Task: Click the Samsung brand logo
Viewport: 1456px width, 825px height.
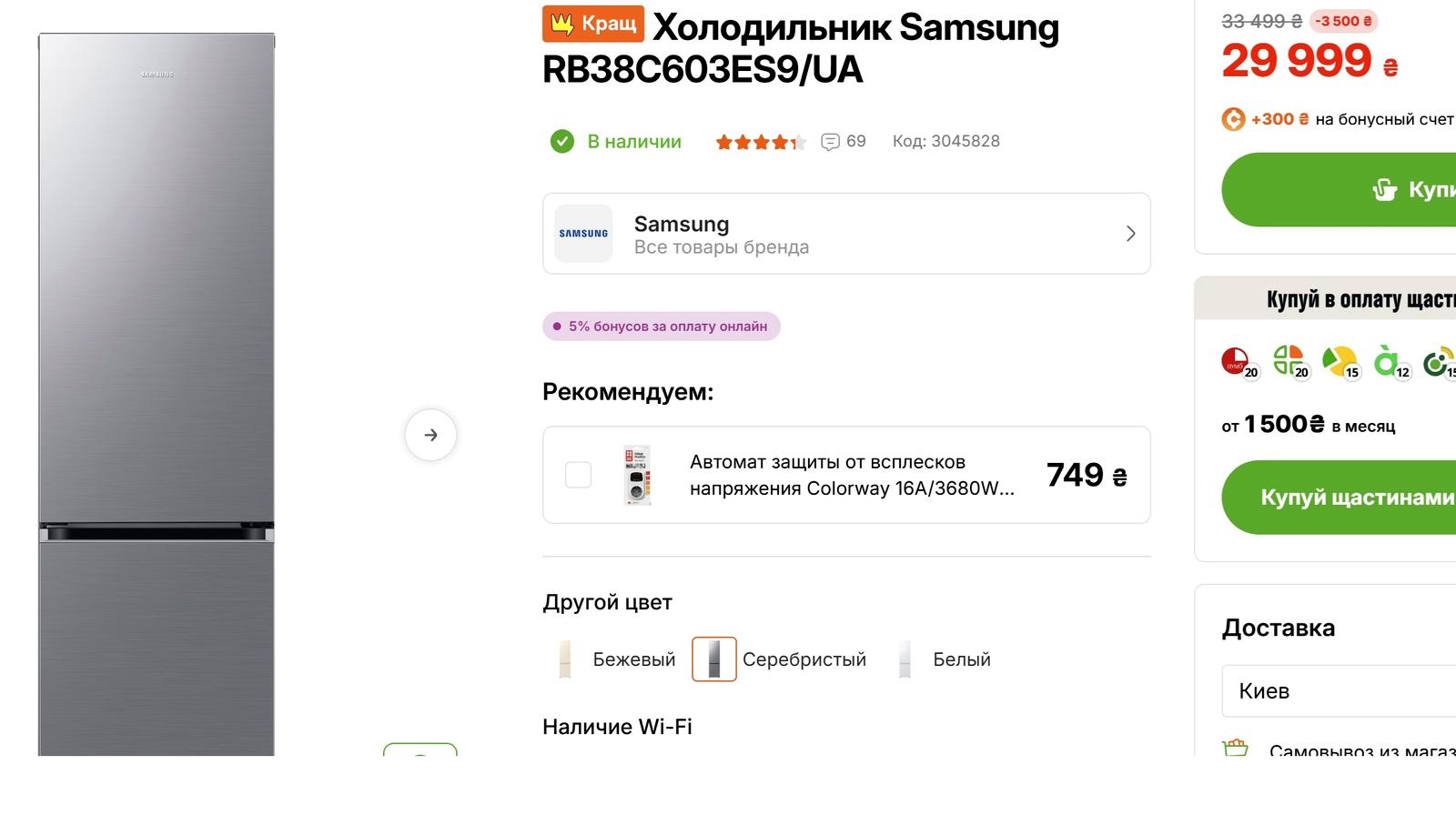Action: point(583,234)
